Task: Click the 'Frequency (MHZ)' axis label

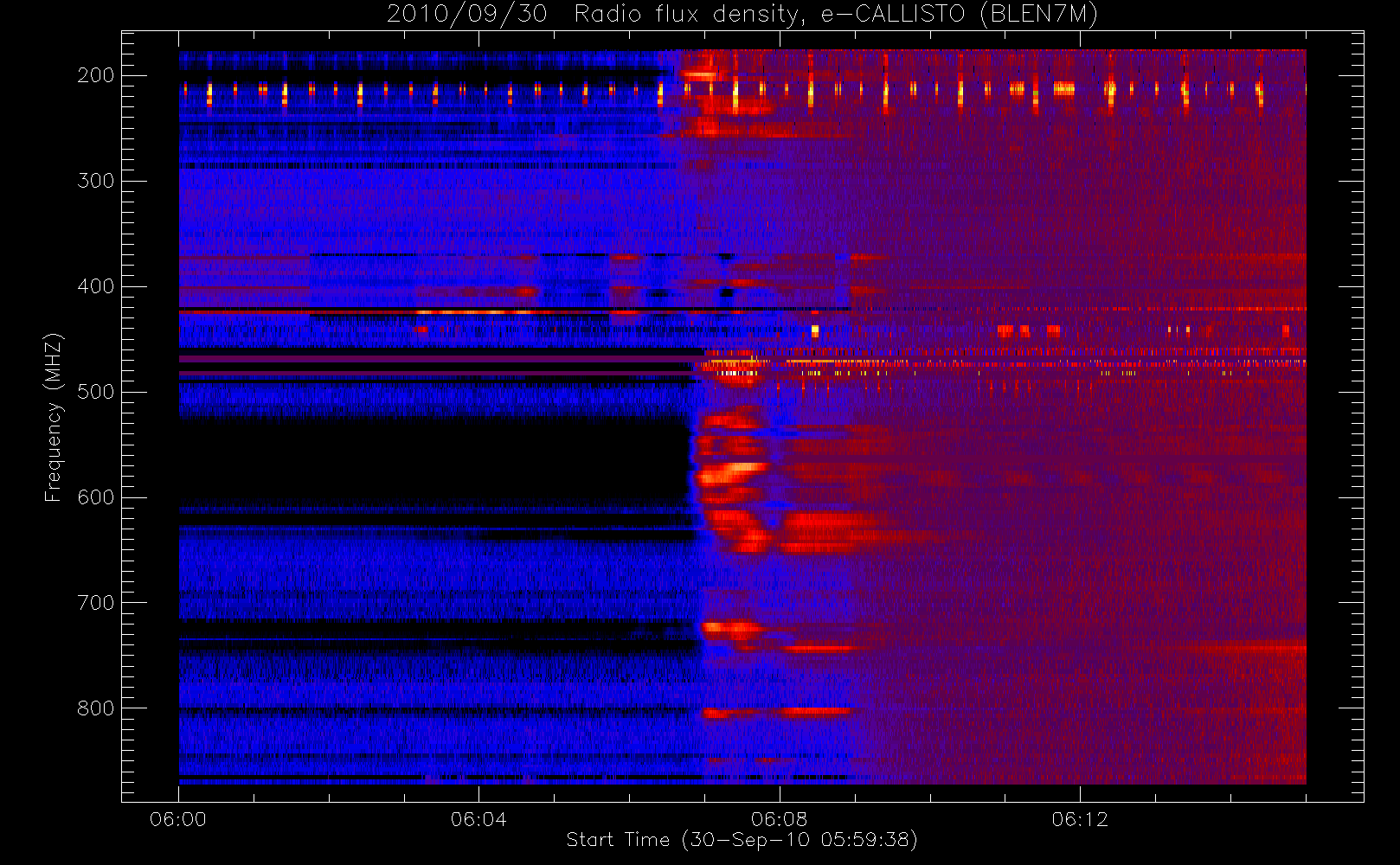Action: point(54,417)
